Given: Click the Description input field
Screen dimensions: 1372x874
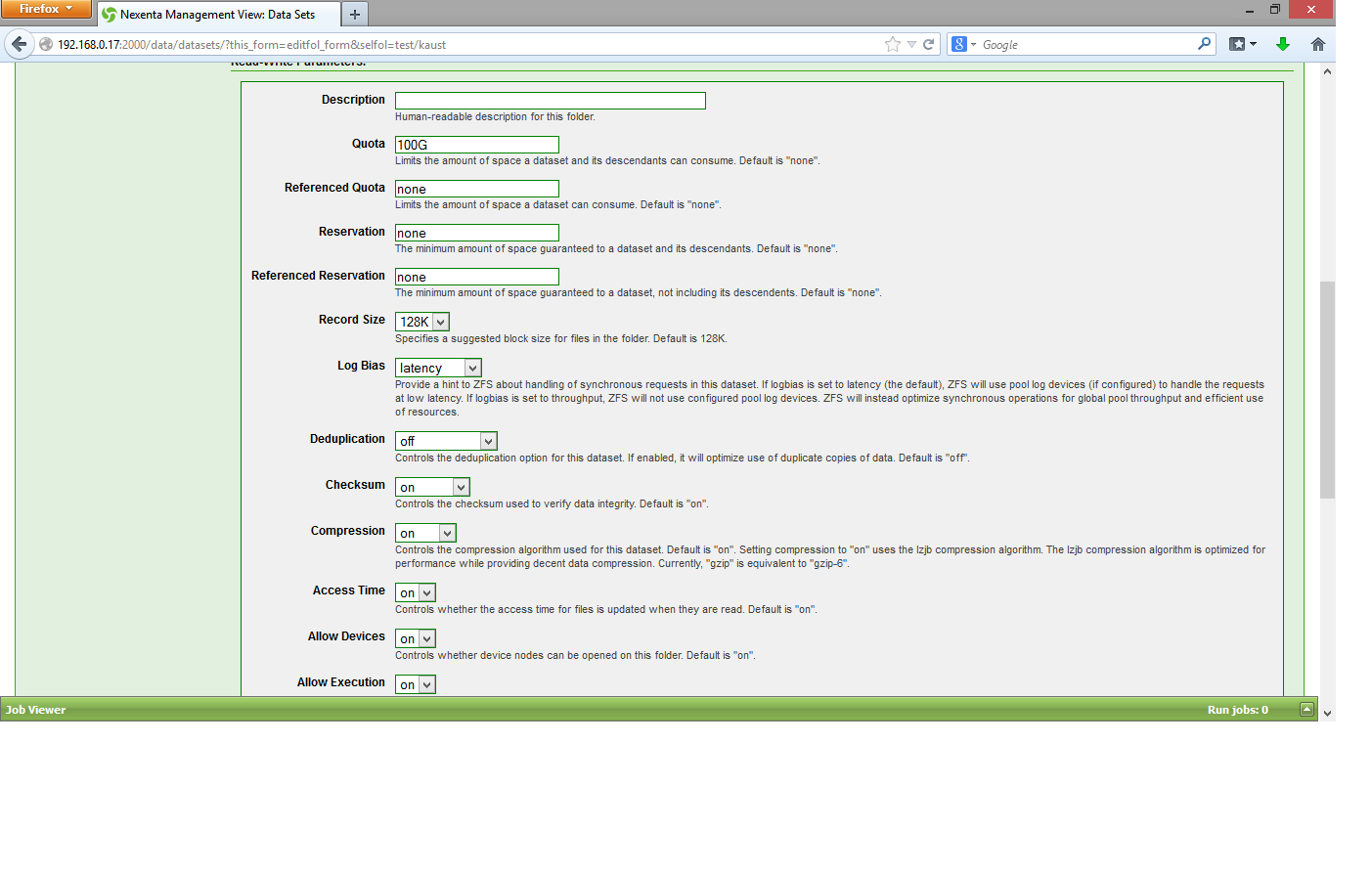Looking at the screenshot, I should click(x=551, y=101).
